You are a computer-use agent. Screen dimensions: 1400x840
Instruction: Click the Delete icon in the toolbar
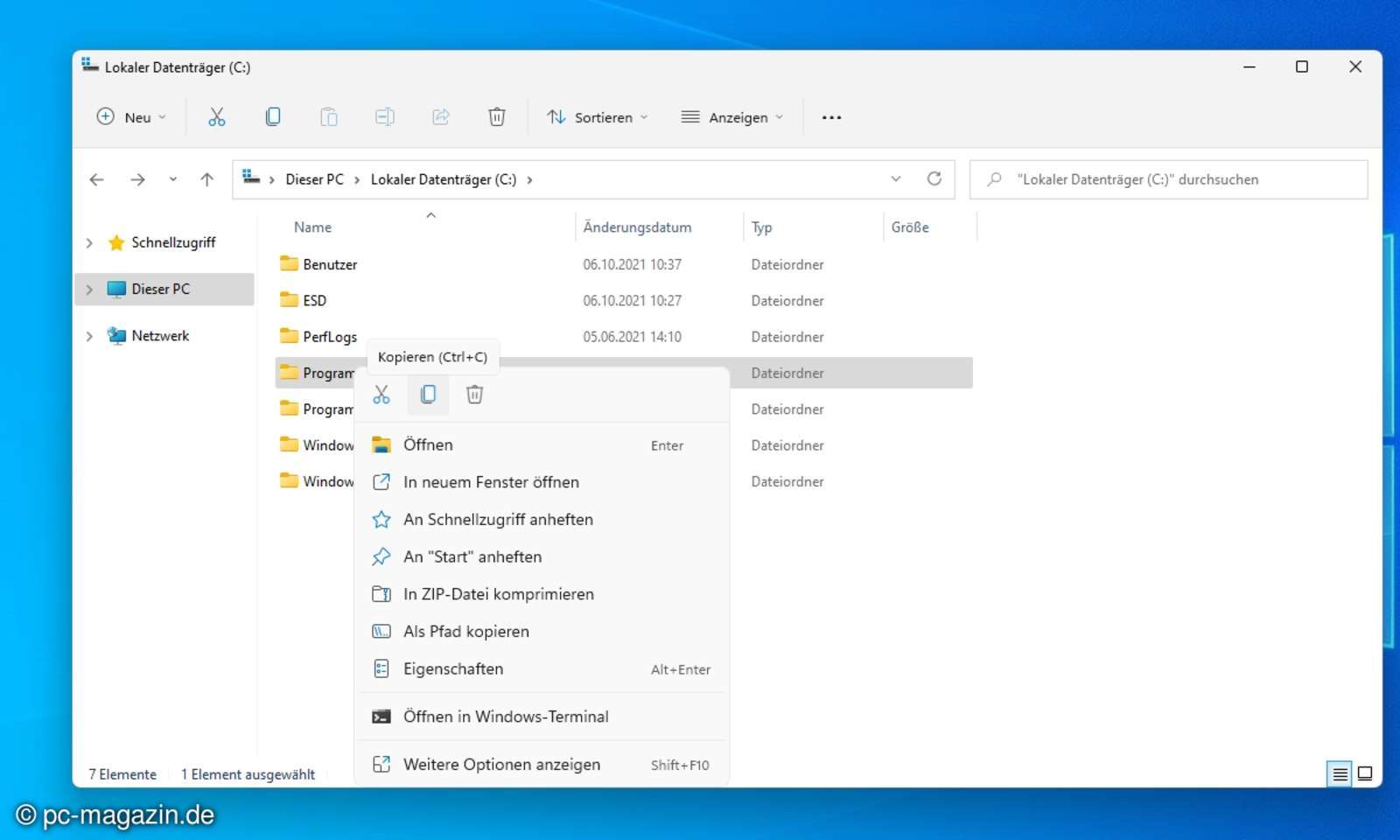[496, 116]
